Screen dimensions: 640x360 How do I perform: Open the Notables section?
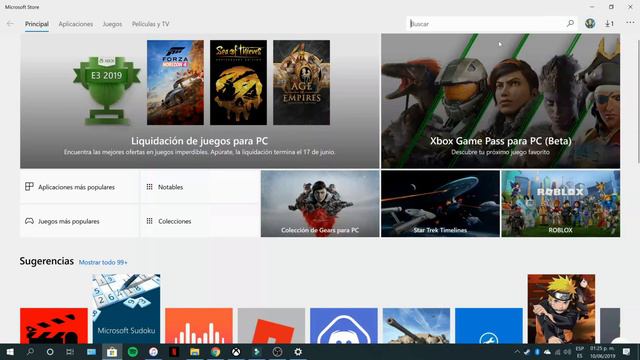click(200, 187)
